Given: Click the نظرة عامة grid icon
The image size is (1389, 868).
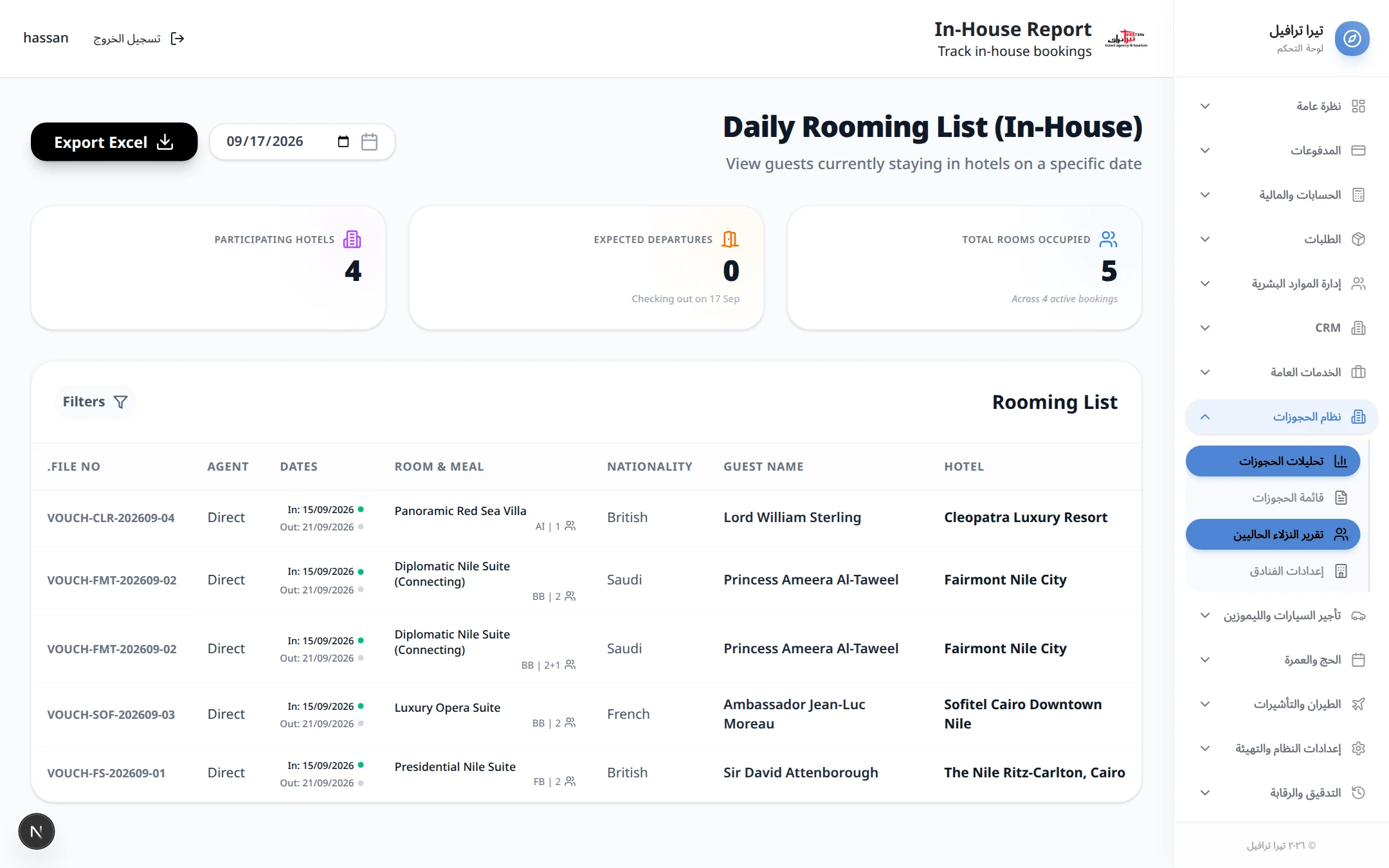Looking at the screenshot, I should (x=1358, y=106).
